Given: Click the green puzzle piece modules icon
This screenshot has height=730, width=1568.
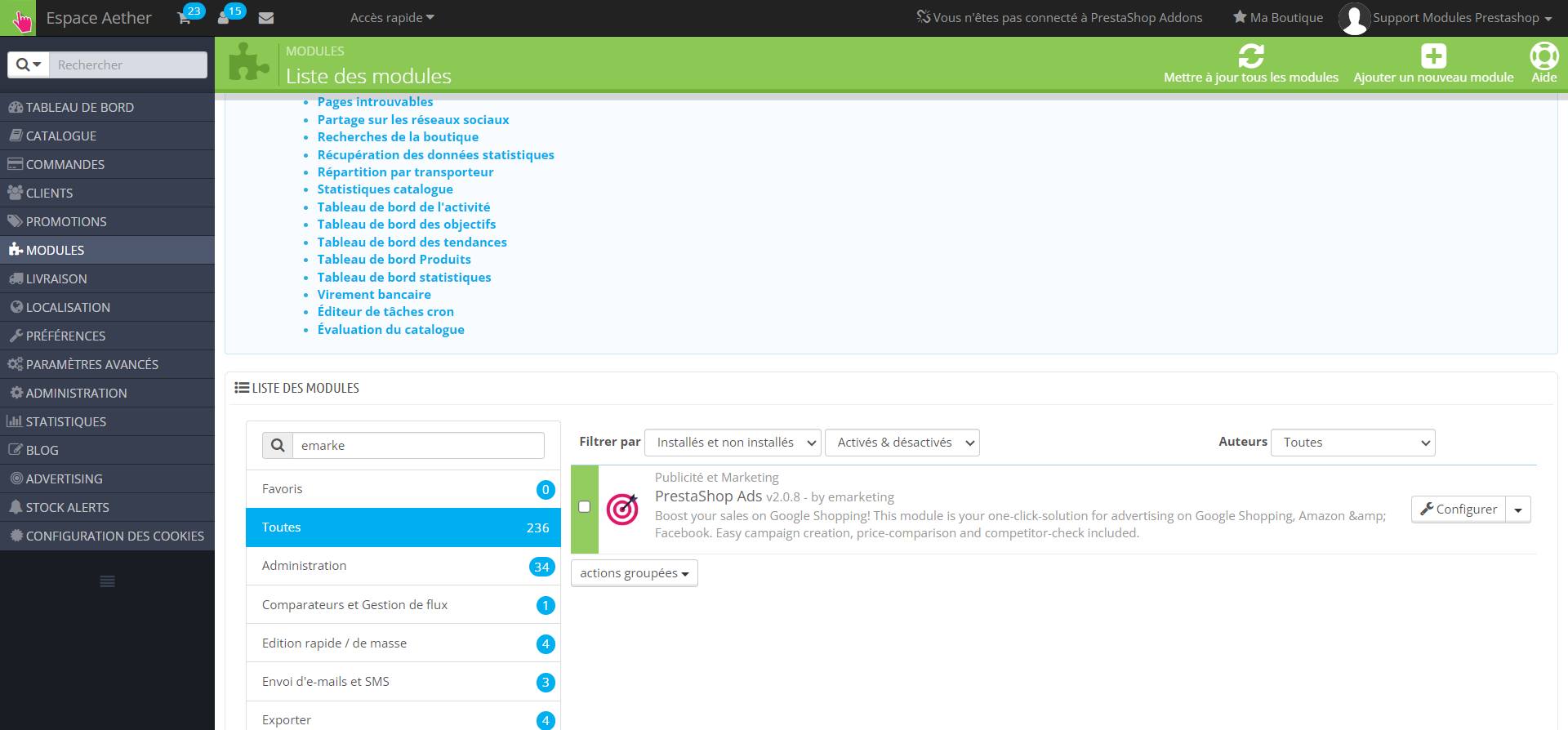Looking at the screenshot, I should click(249, 62).
